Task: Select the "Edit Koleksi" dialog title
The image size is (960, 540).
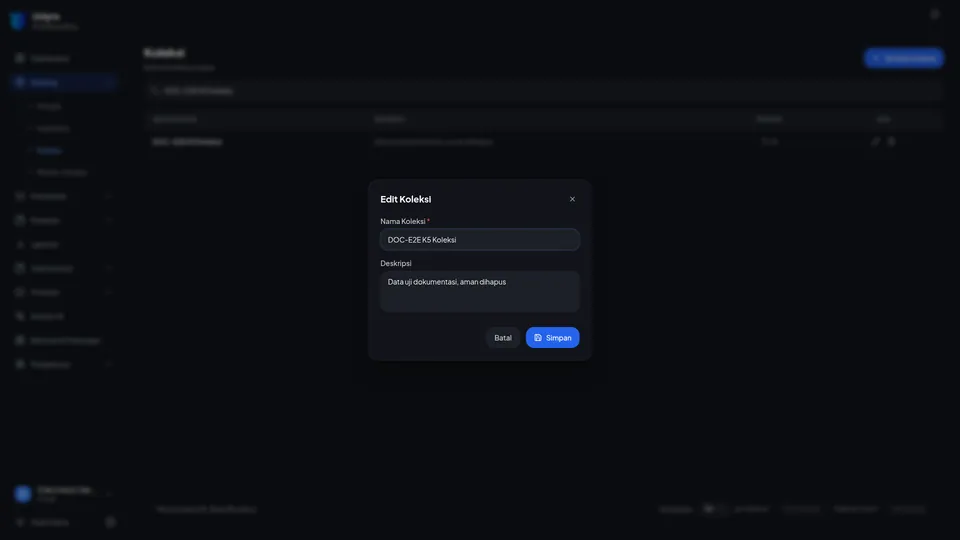Action: (405, 199)
